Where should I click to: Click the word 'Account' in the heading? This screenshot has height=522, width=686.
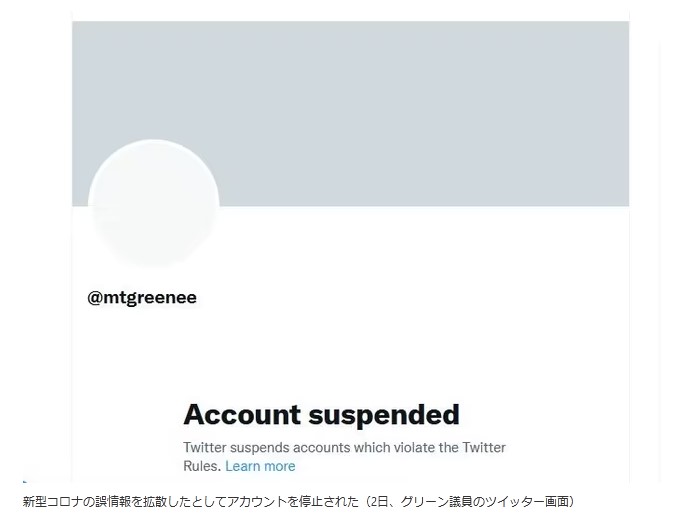point(242,414)
